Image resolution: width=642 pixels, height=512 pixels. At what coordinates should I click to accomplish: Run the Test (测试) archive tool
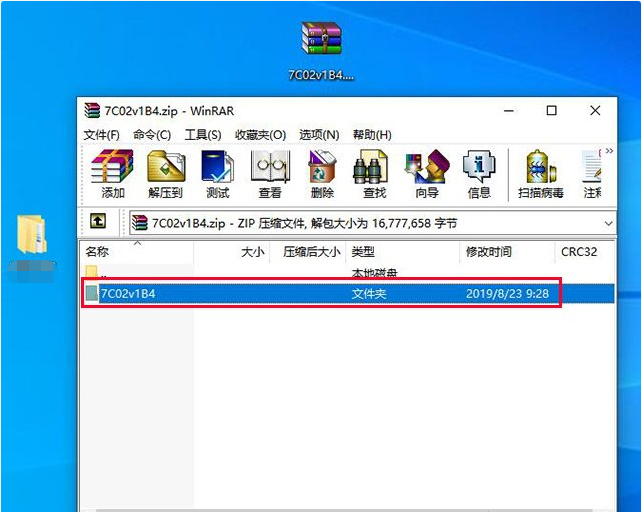point(217,174)
